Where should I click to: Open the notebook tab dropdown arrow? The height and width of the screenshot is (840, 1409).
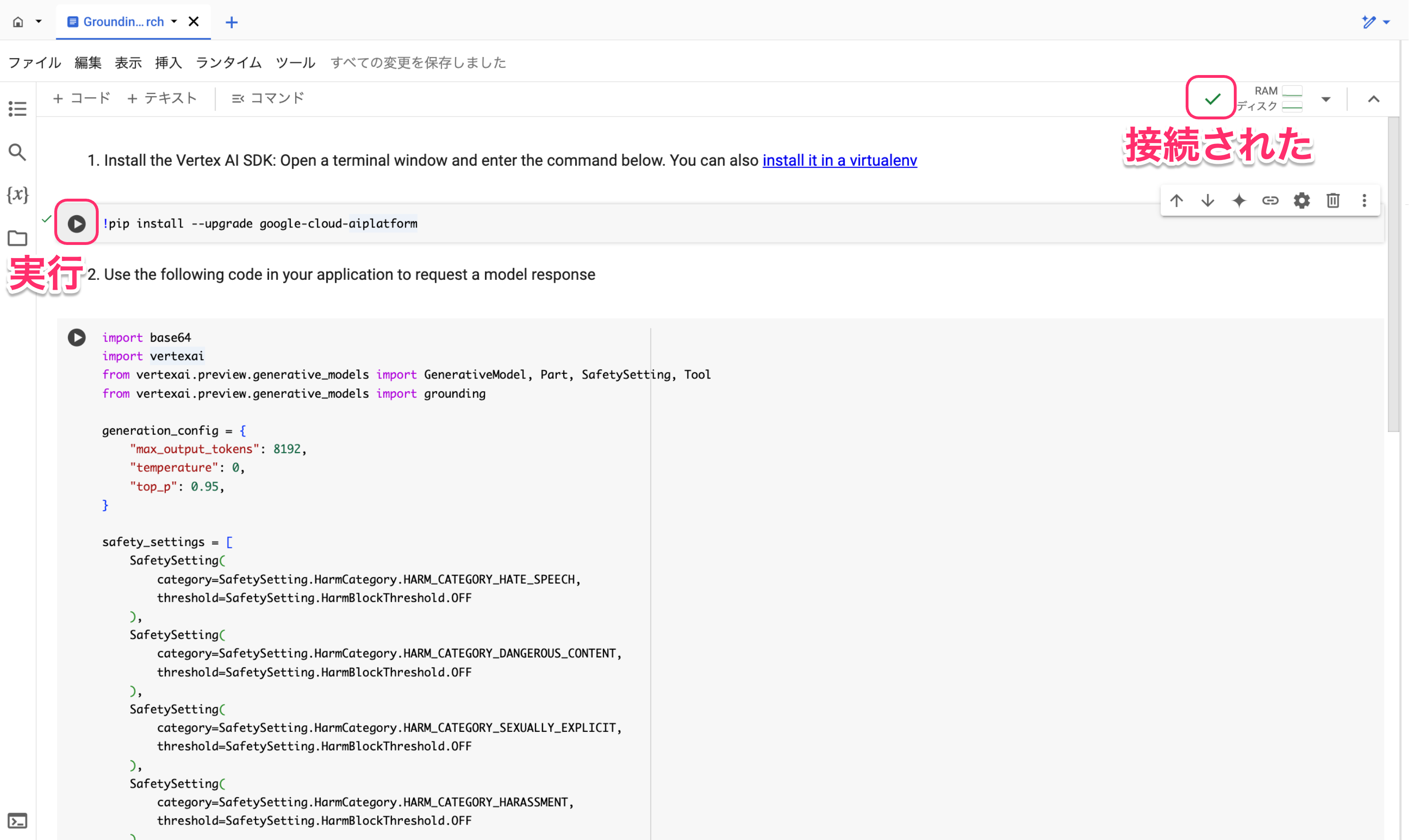(x=174, y=22)
